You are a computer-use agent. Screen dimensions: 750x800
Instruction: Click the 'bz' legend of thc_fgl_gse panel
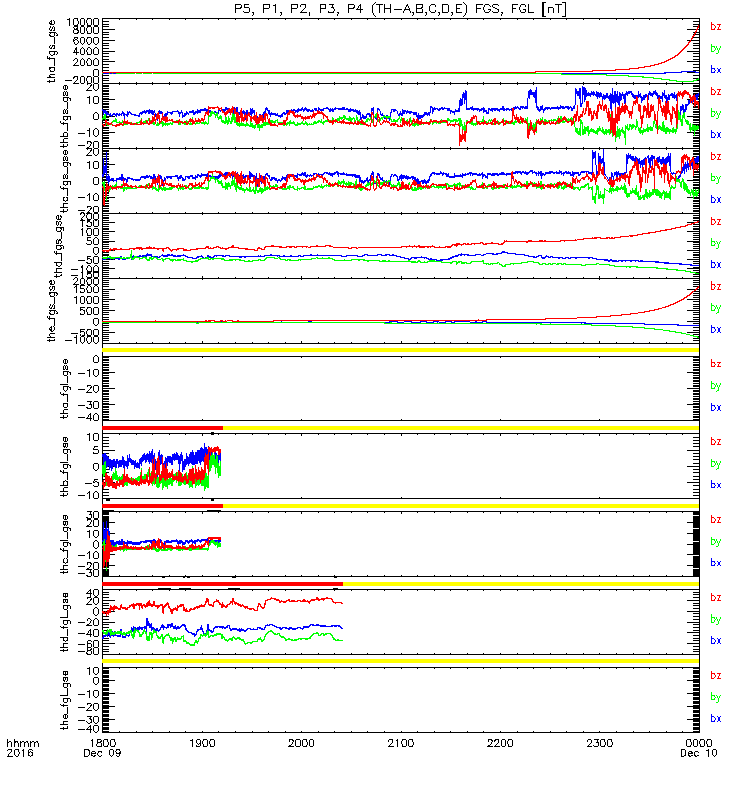(716, 520)
